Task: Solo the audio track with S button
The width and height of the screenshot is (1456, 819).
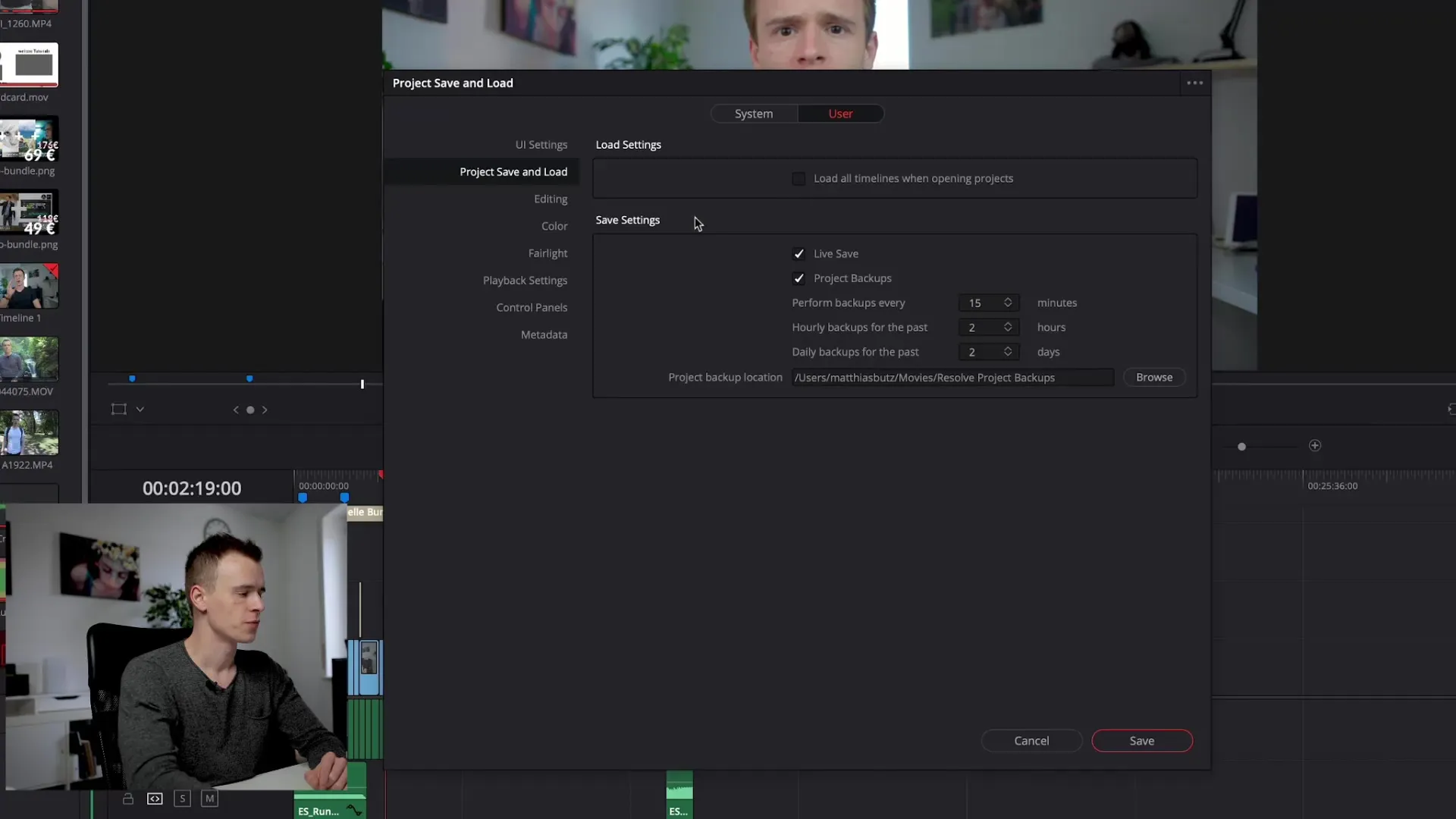Action: (182, 799)
